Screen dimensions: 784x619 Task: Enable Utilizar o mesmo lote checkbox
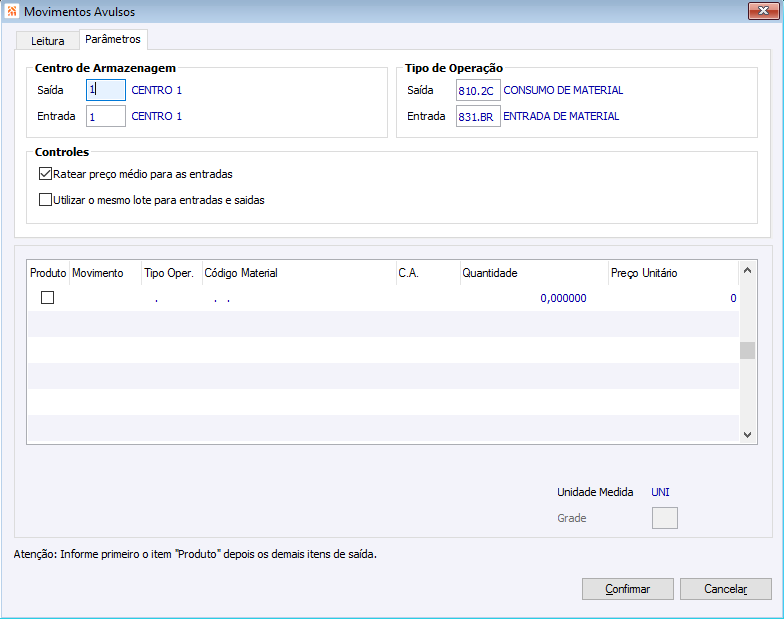click(46, 200)
